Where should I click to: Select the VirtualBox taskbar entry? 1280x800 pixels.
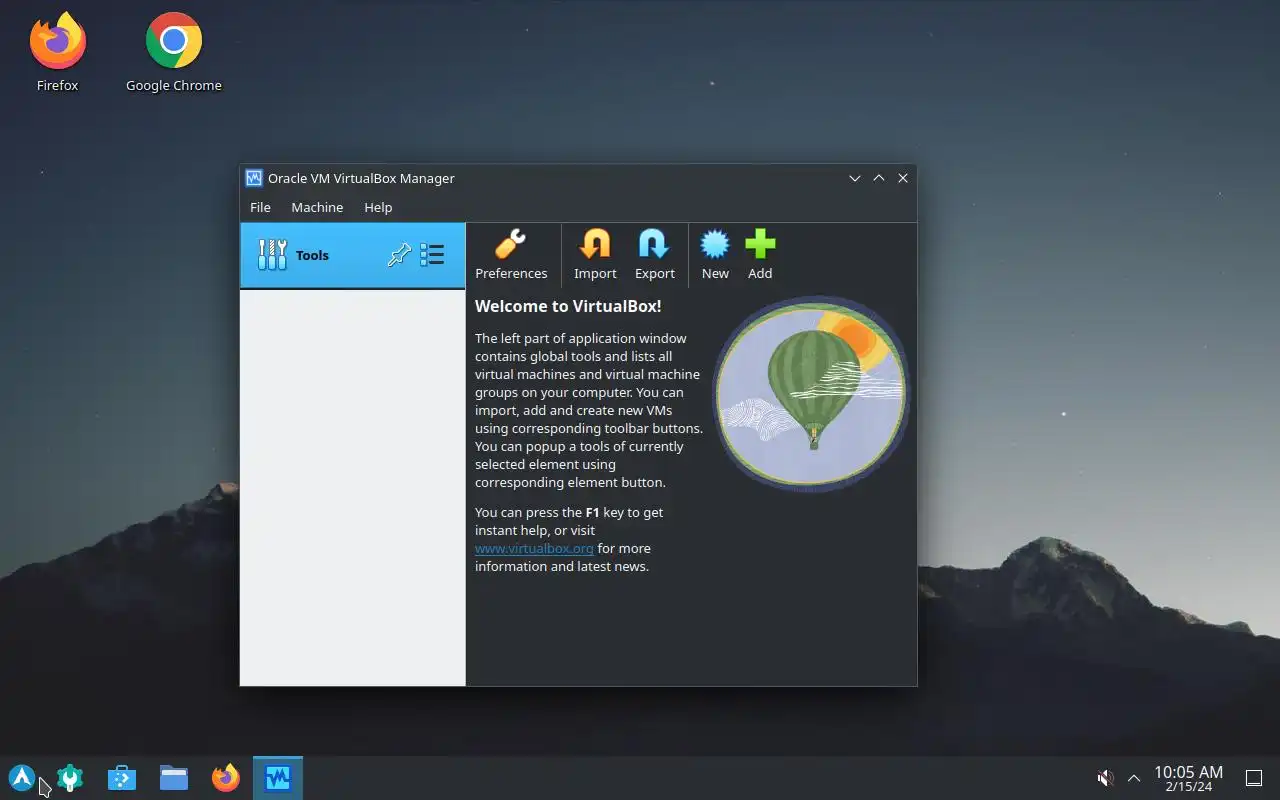click(278, 777)
